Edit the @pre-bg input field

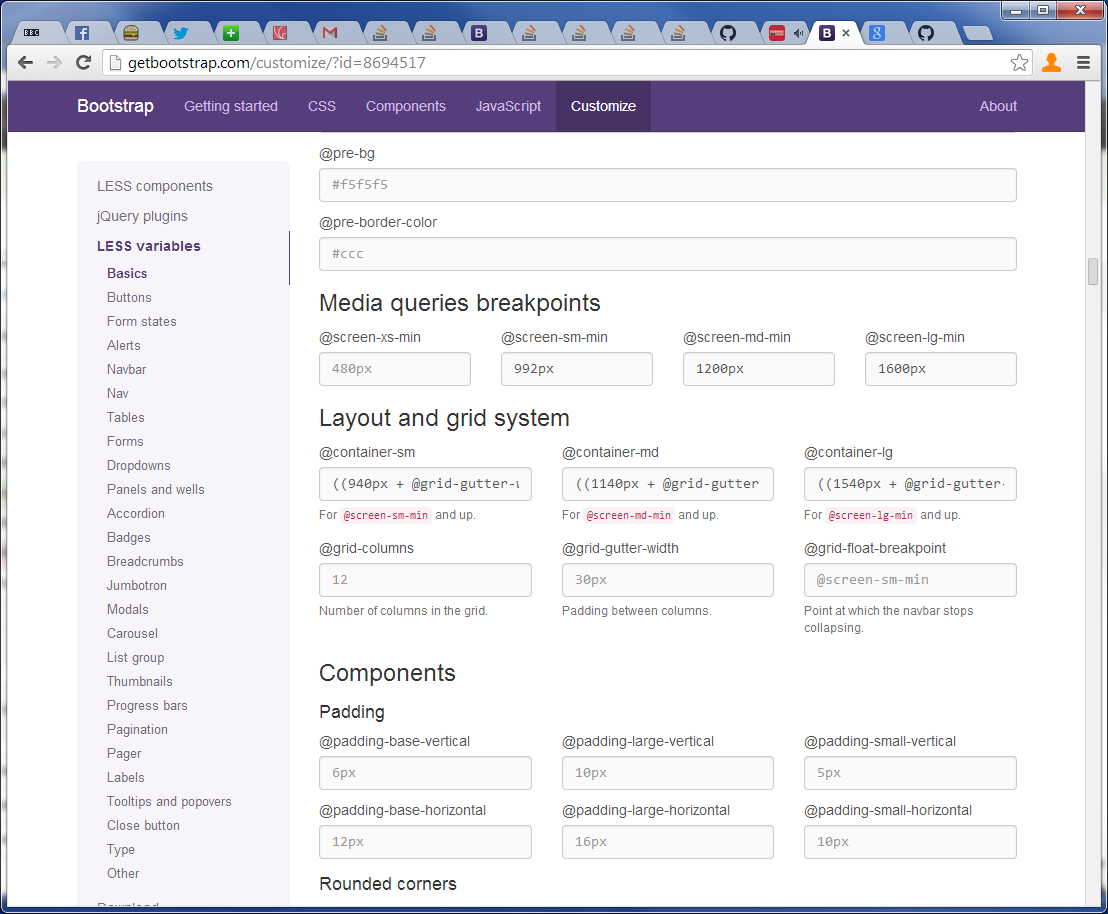click(x=668, y=185)
